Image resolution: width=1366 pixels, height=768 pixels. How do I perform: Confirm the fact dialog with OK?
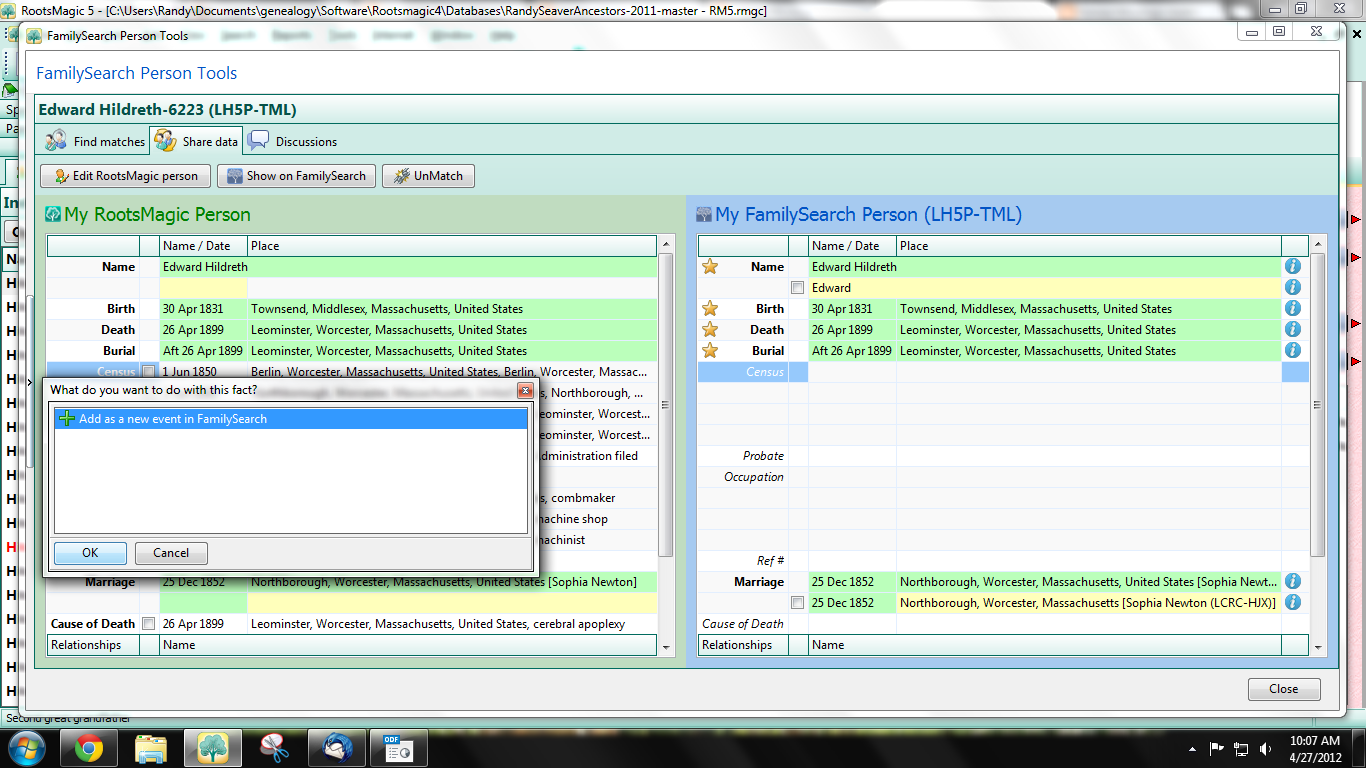coord(90,553)
